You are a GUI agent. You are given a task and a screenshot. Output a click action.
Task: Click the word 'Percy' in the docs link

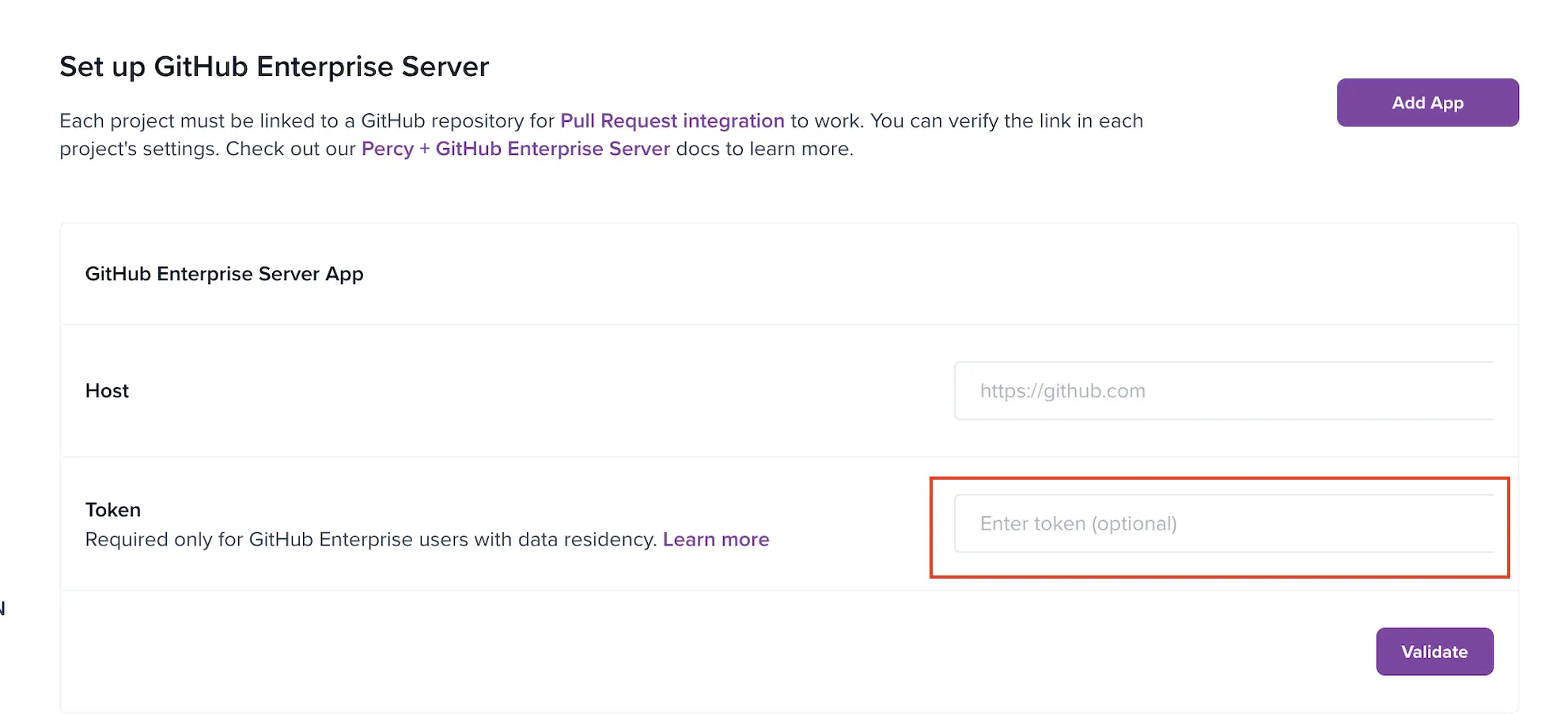[388, 149]
